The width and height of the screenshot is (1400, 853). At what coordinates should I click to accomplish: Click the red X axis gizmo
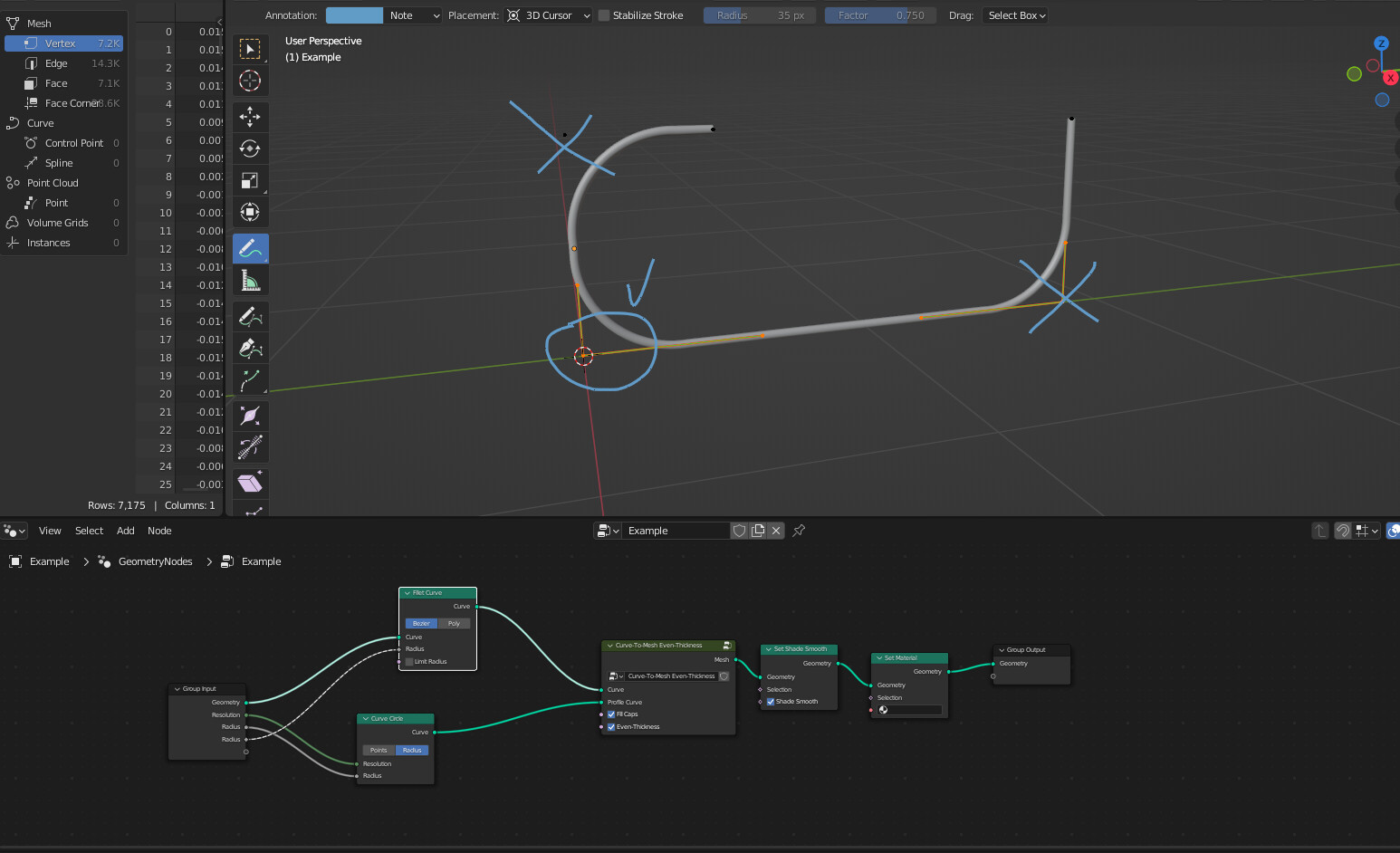[x=1391, y=78]
